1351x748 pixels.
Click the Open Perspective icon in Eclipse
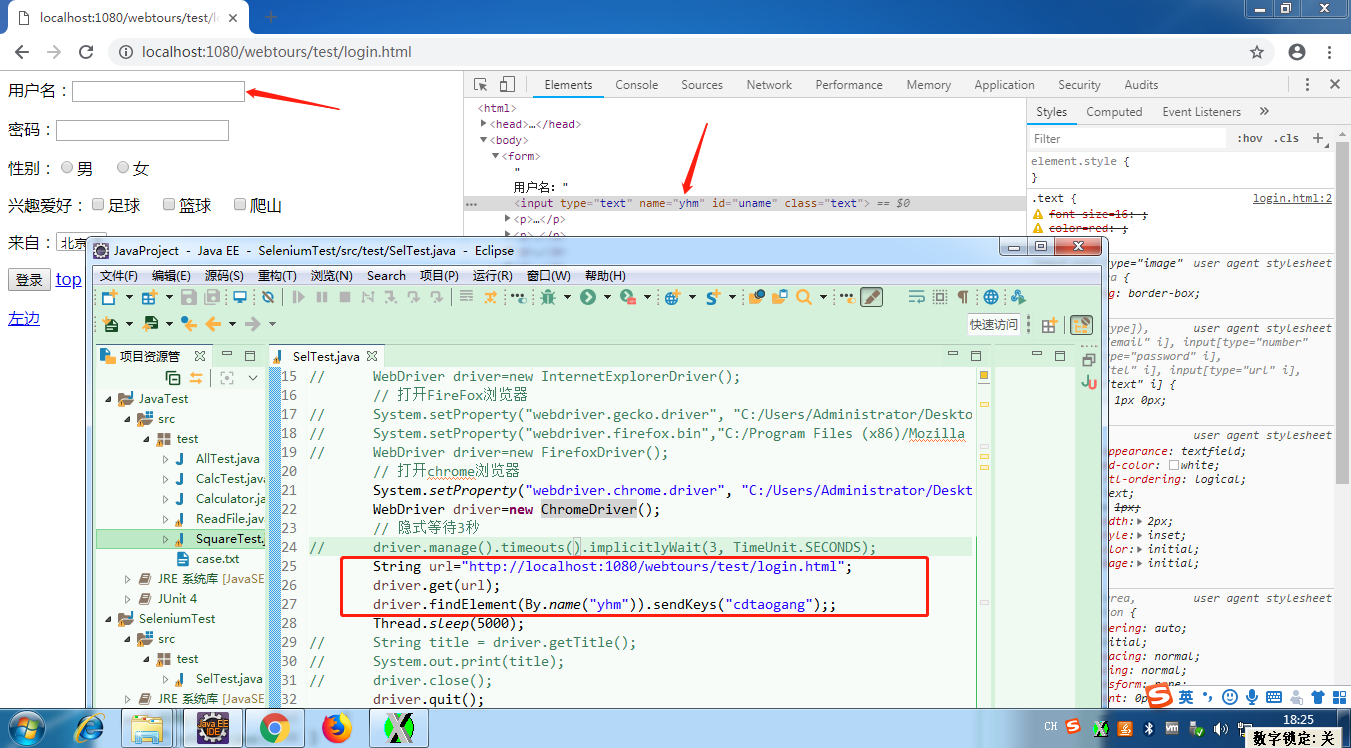pyautogui.click(x=1048, y=325)
